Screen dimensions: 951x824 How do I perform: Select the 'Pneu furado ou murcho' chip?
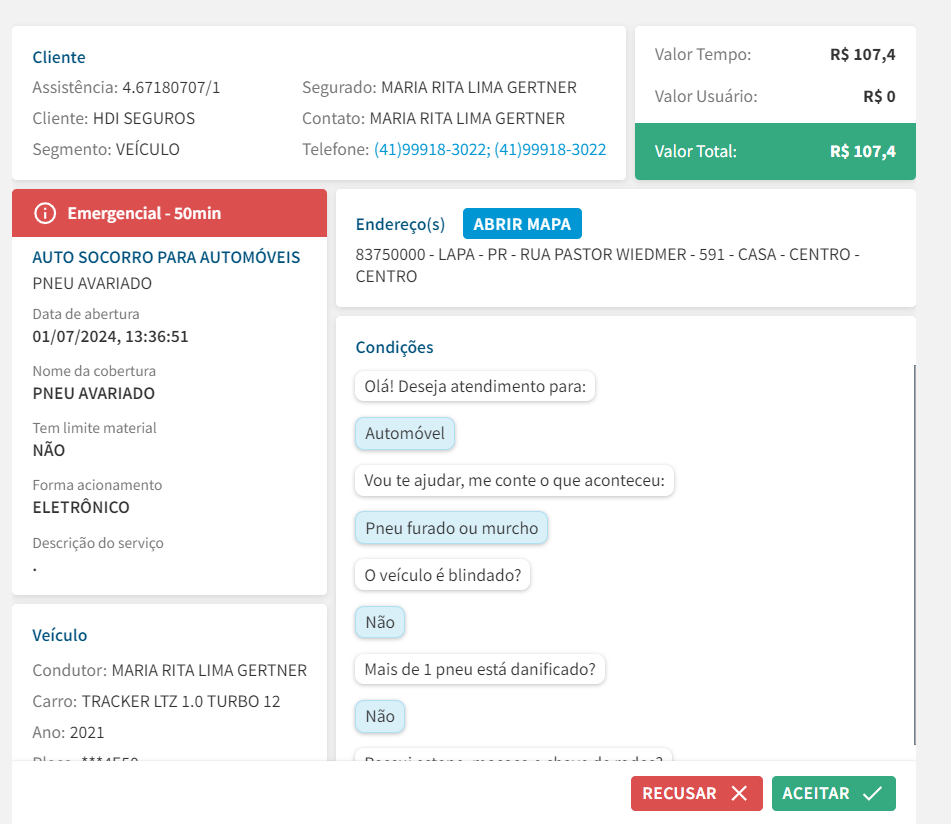451,528
